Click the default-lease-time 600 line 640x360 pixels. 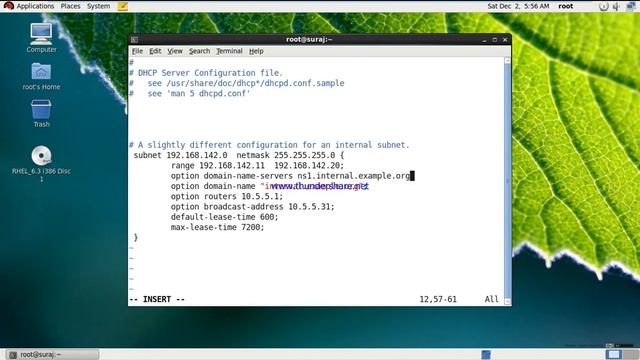click(224, 217)
